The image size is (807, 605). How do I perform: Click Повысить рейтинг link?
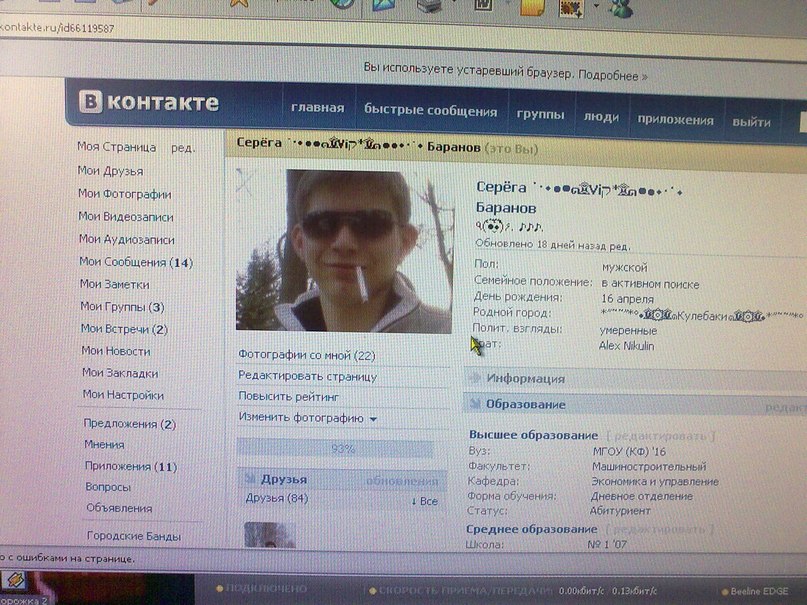(x=289, y=397)
